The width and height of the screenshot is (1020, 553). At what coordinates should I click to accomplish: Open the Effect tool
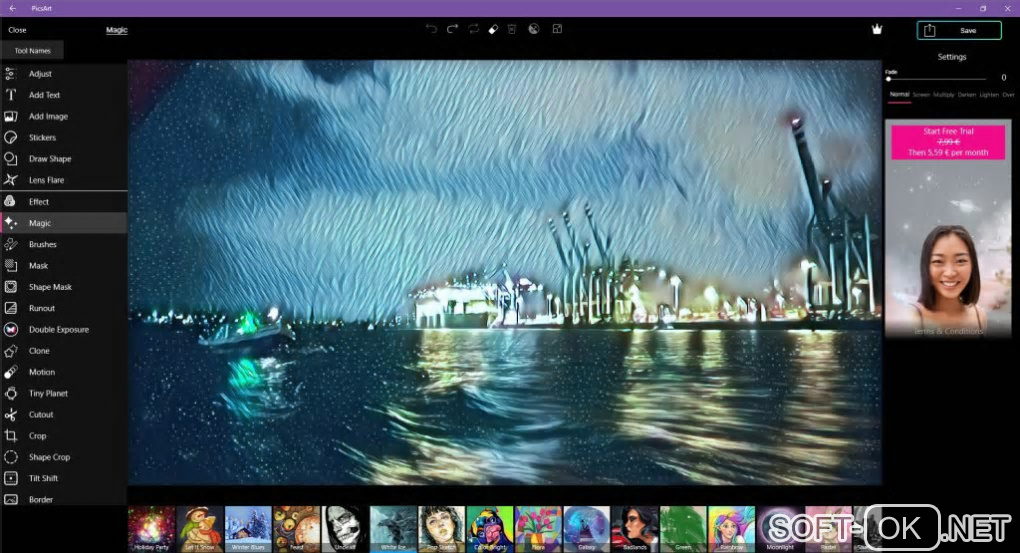coord(63,202)
